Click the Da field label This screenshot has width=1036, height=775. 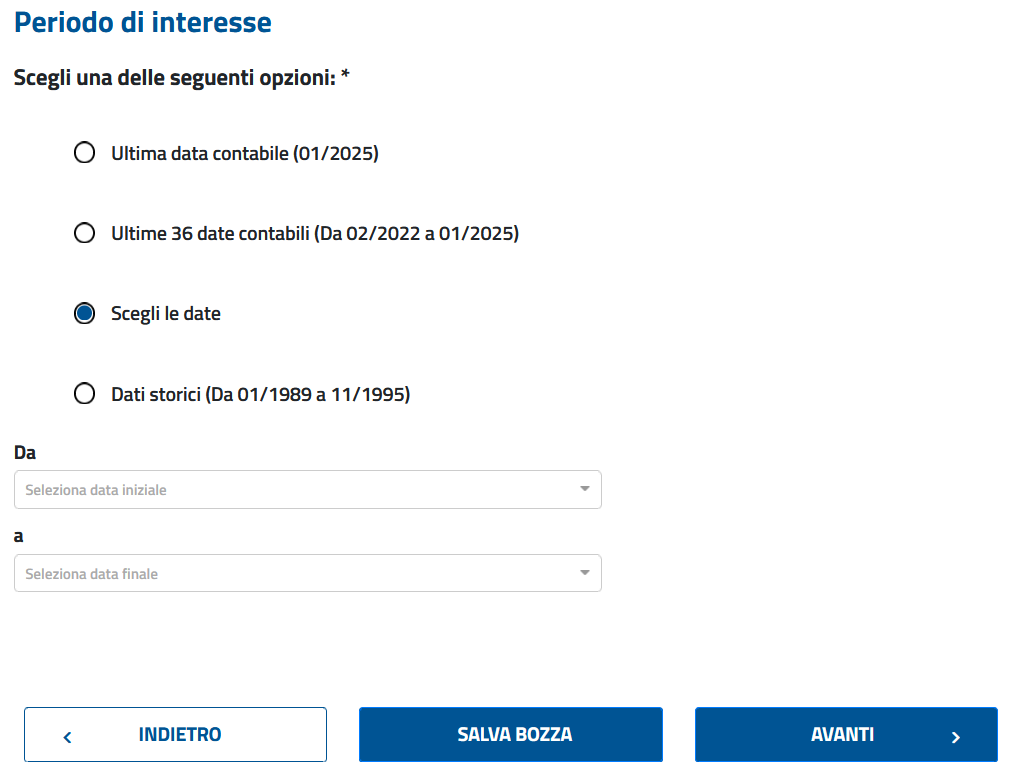(25, 453)
